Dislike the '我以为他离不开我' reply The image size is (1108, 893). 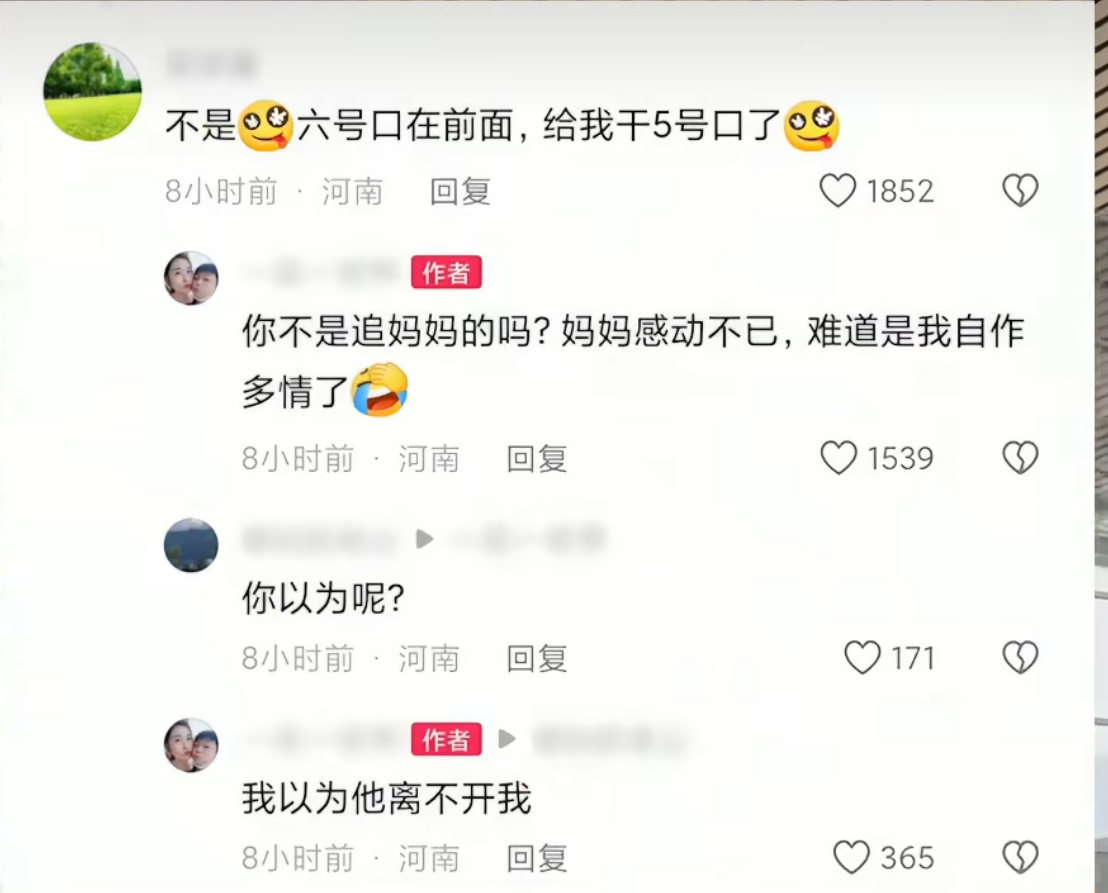click(1020, 857)
